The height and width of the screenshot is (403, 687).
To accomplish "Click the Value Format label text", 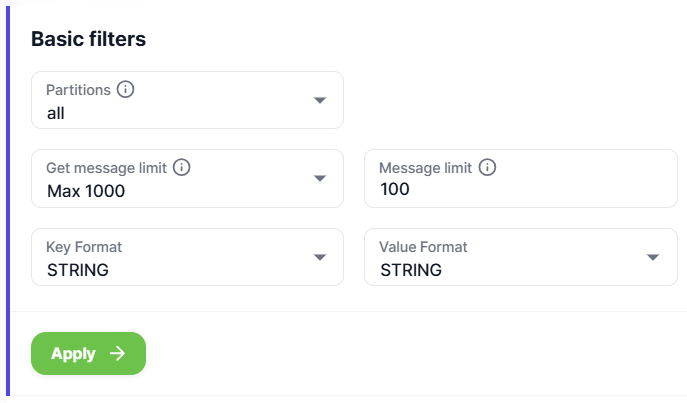I will (423, 247).
